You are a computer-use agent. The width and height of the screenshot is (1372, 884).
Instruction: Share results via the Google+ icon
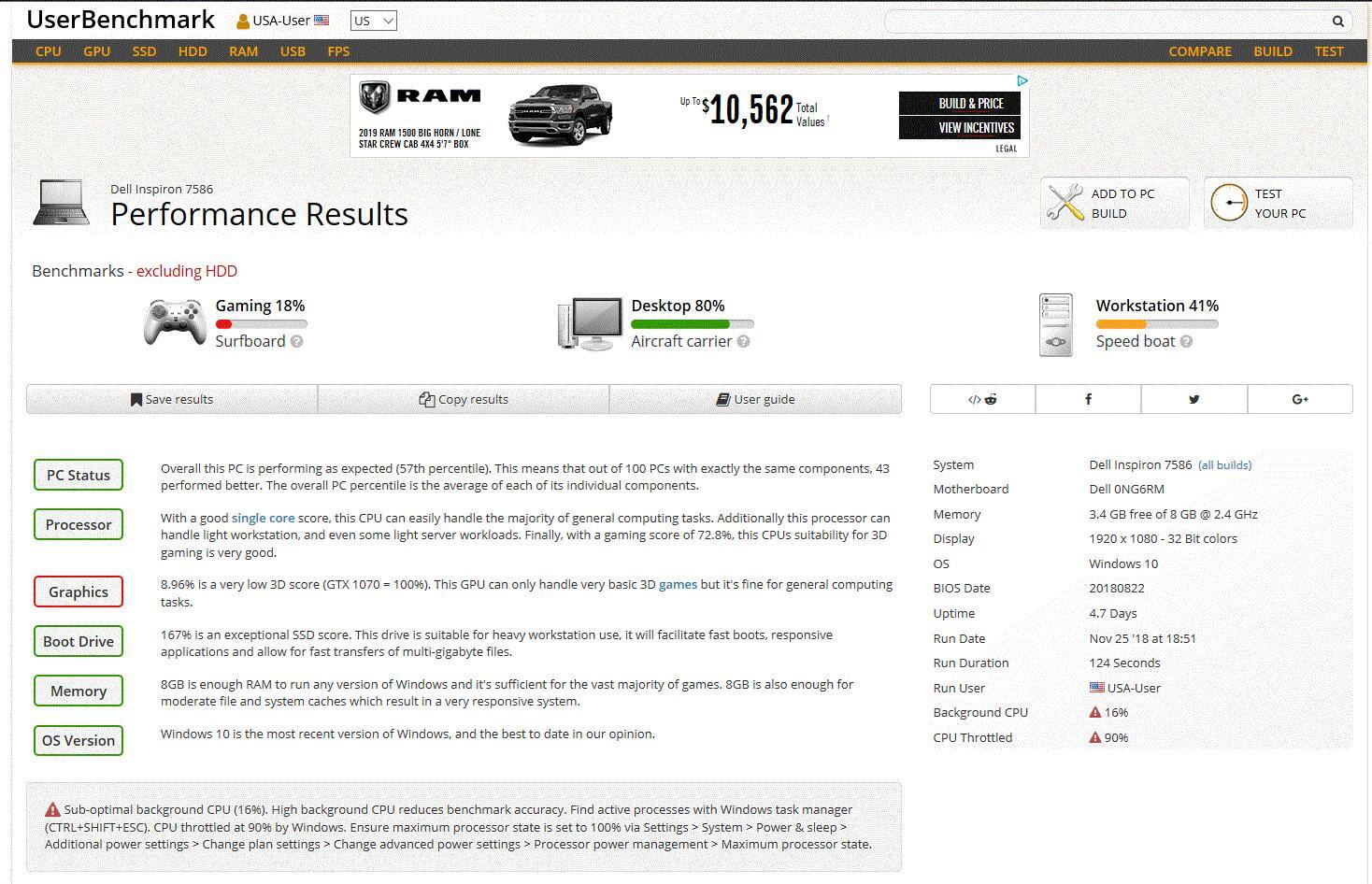coord(1299,399)
